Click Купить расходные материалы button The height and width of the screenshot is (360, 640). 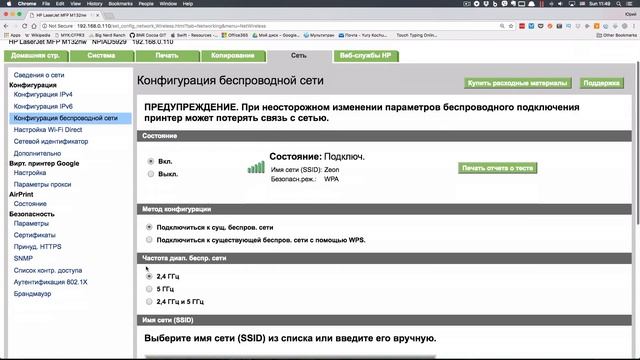518,83
